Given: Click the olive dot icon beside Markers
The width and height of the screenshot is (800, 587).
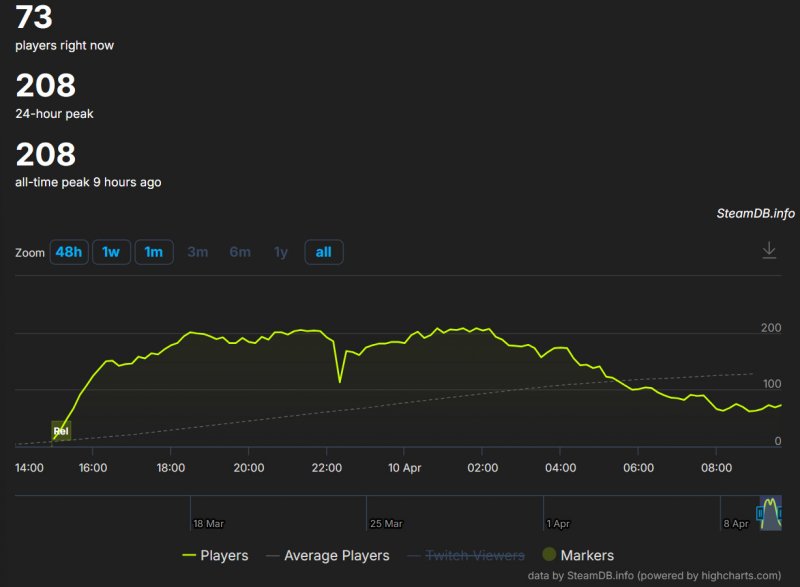Looking at the screenshot, I should click(548, 555).
